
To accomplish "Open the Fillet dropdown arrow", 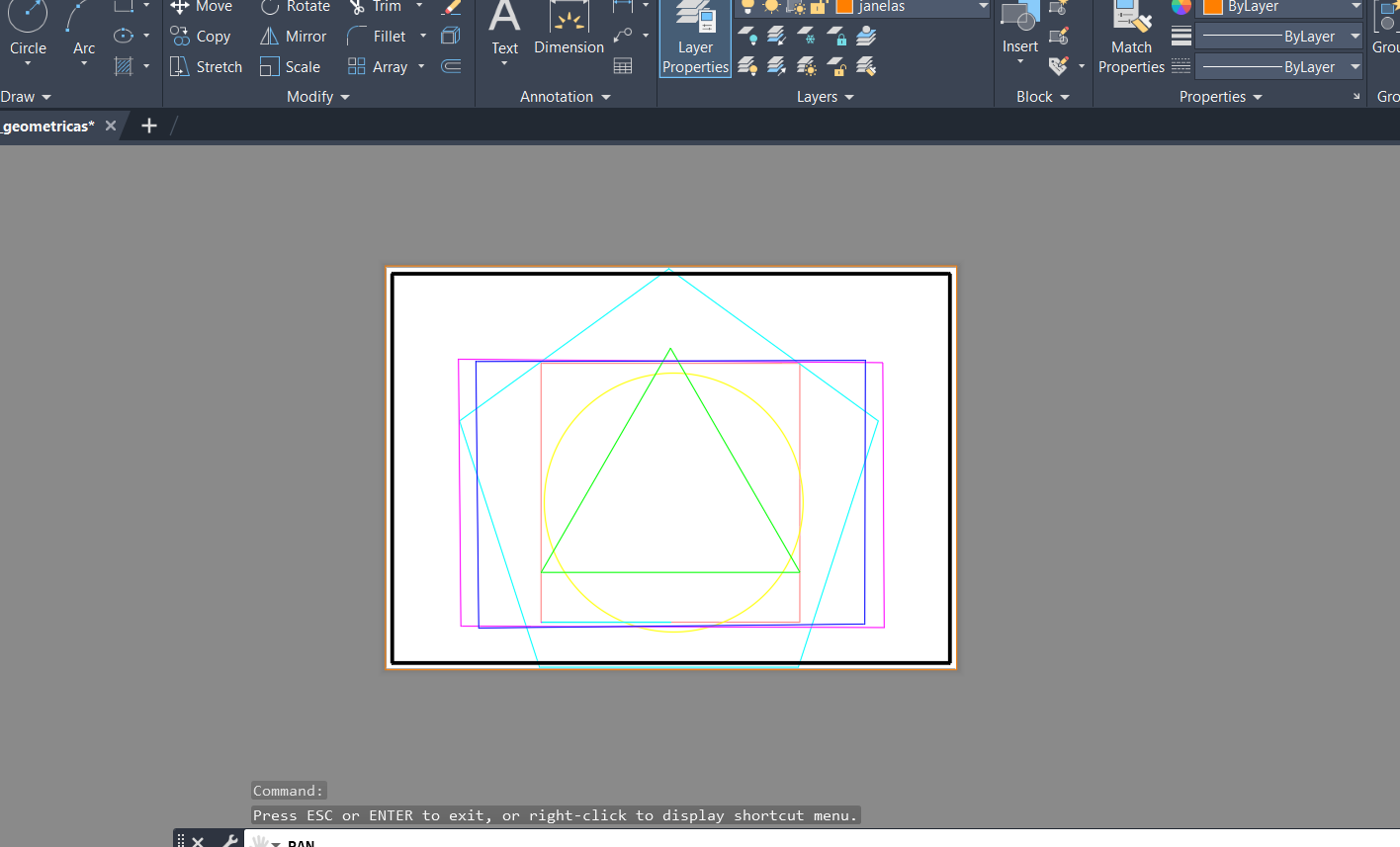I will pyautogui.click(x=423, y=37).
